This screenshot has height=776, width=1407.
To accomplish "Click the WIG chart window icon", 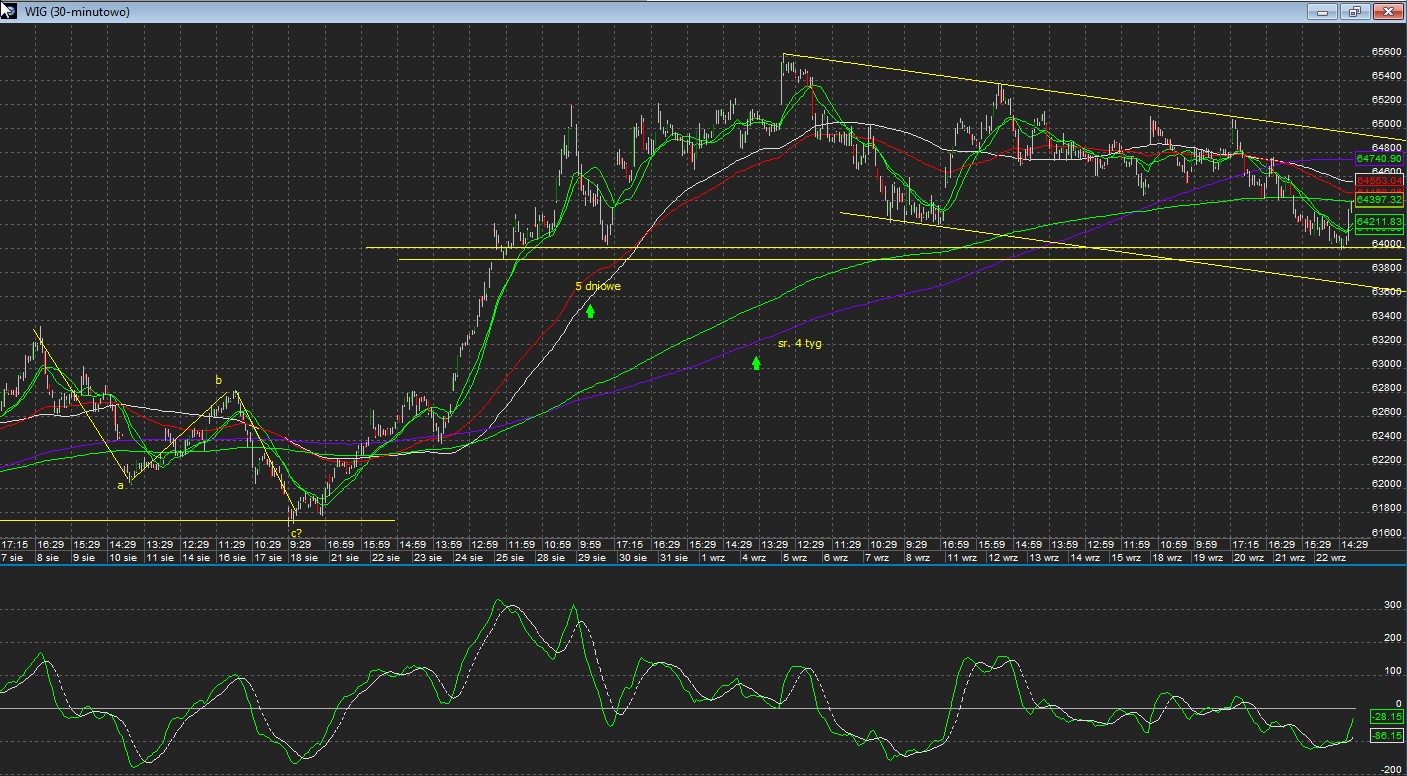I will (x=8, y=11).
